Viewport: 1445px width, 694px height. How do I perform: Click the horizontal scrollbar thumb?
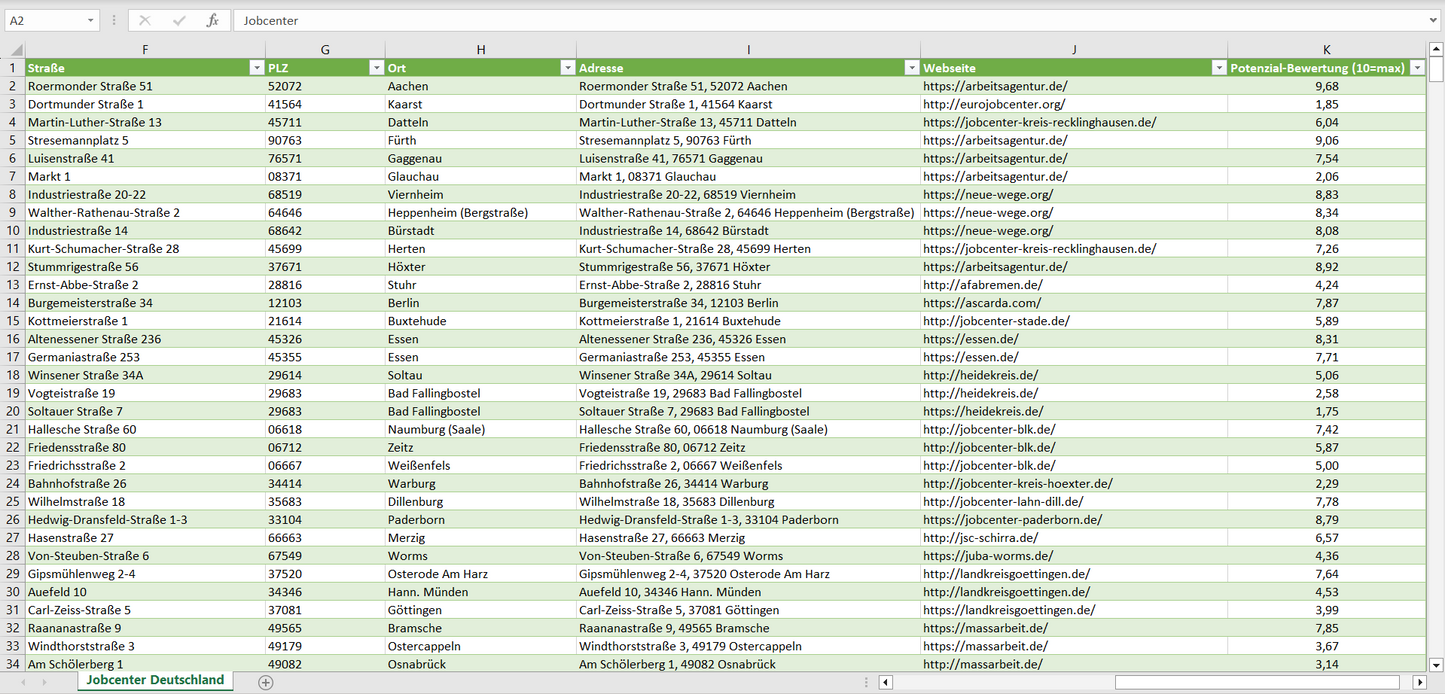point(1255,682)
